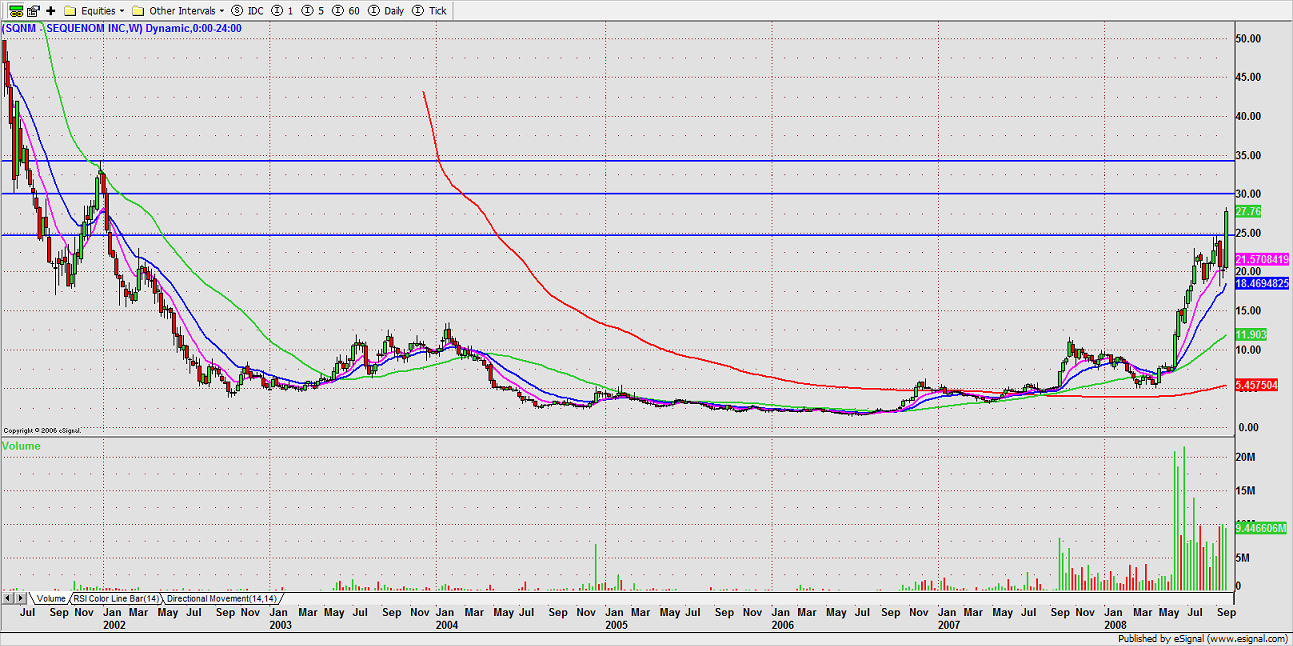Click the left tab scroll arrow
Viewport: 1293px width, 646px height.
tap(8, 598)
